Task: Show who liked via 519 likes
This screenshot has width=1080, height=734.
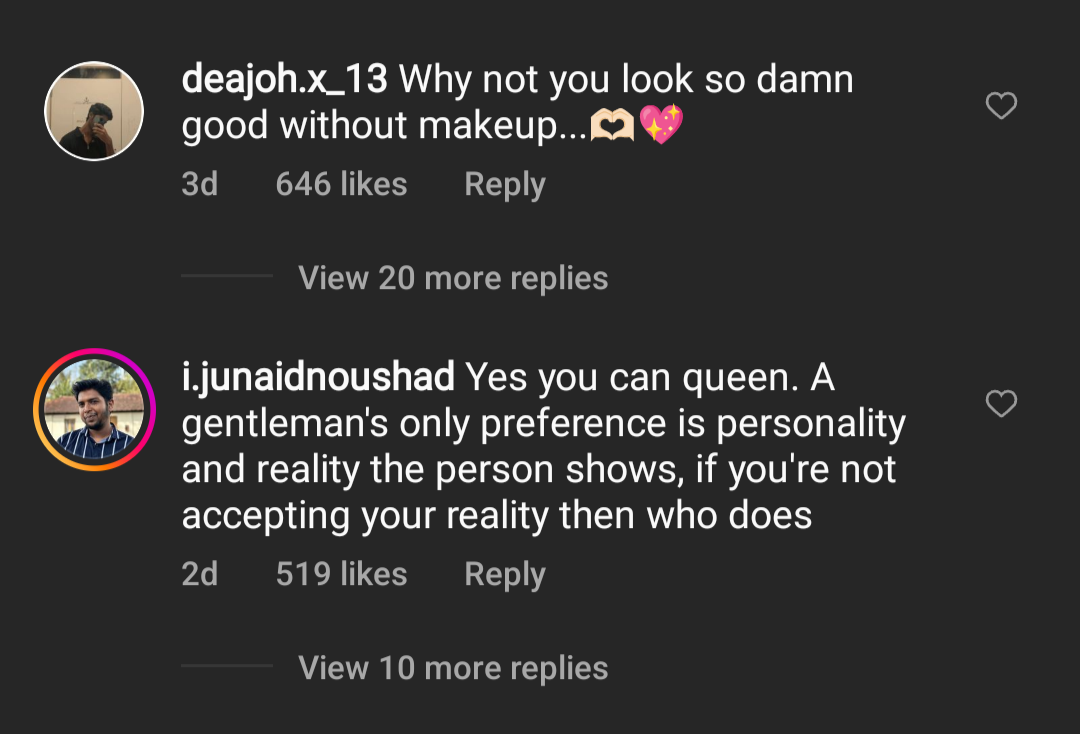Action: coord(342,574)
